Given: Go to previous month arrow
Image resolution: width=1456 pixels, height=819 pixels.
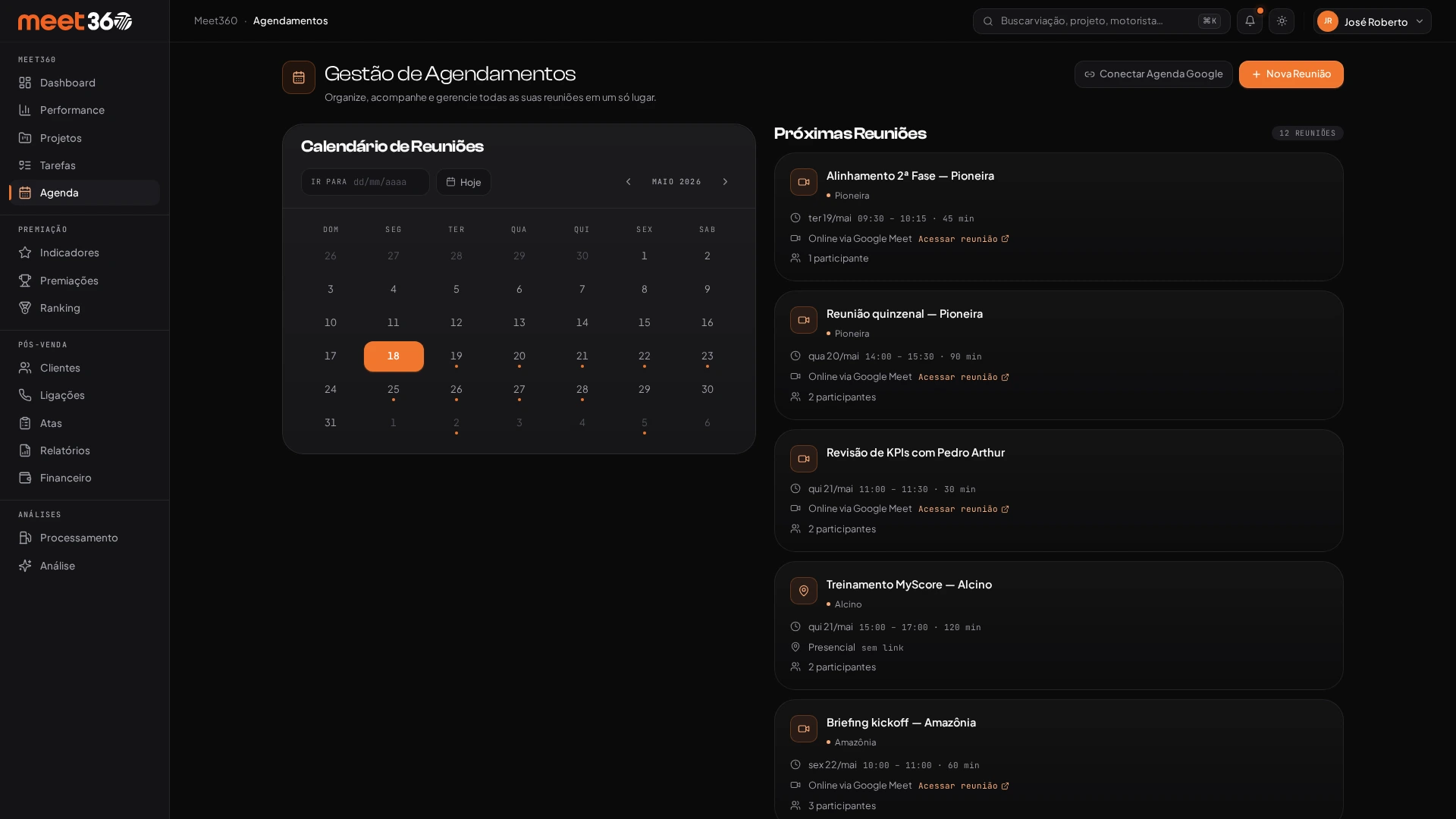Looking at the screenshot, I should [628, 182].
